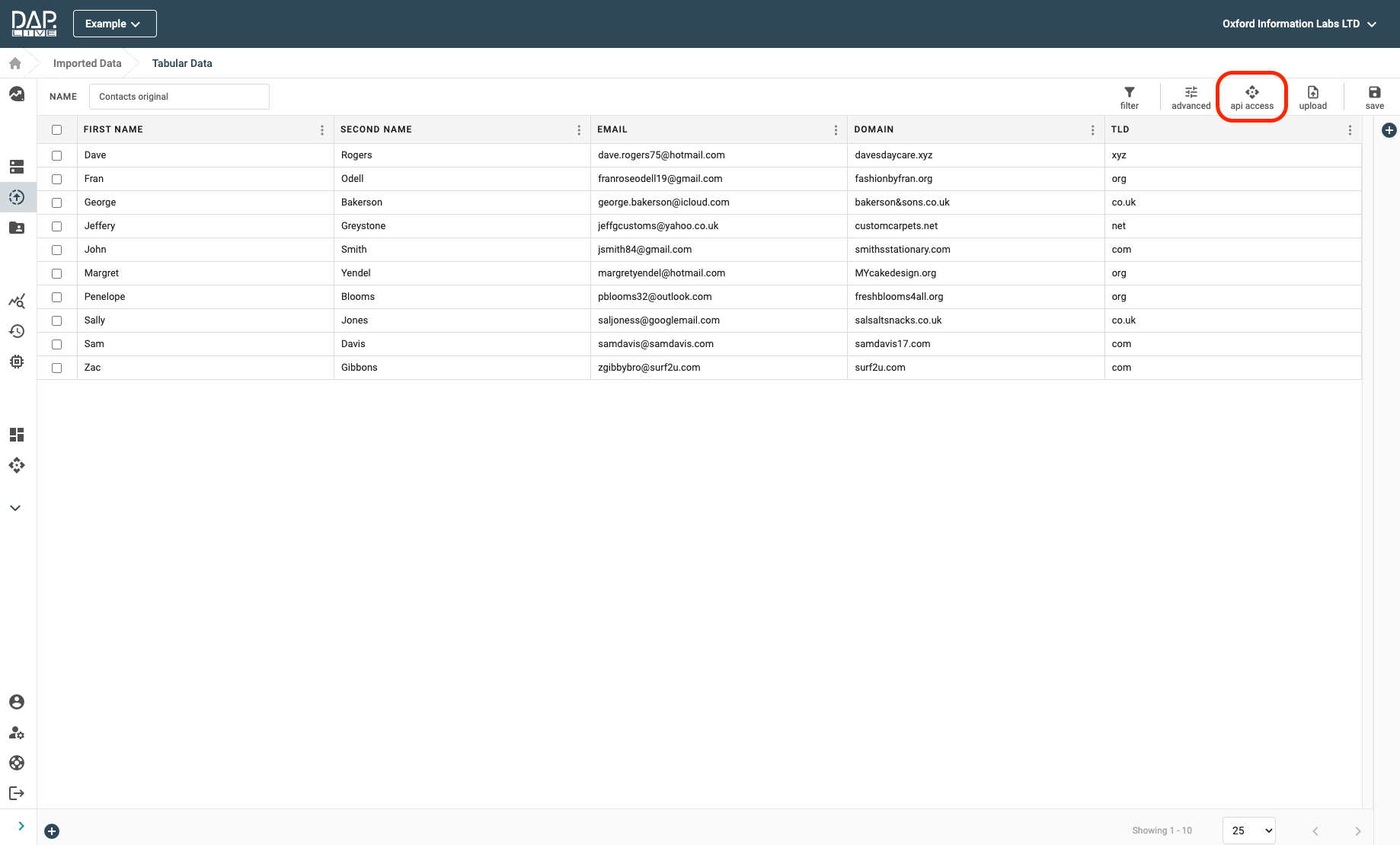1400x845 pixels.
Task: Click the logout icon in sidebar
Action: tap(17, 793)
